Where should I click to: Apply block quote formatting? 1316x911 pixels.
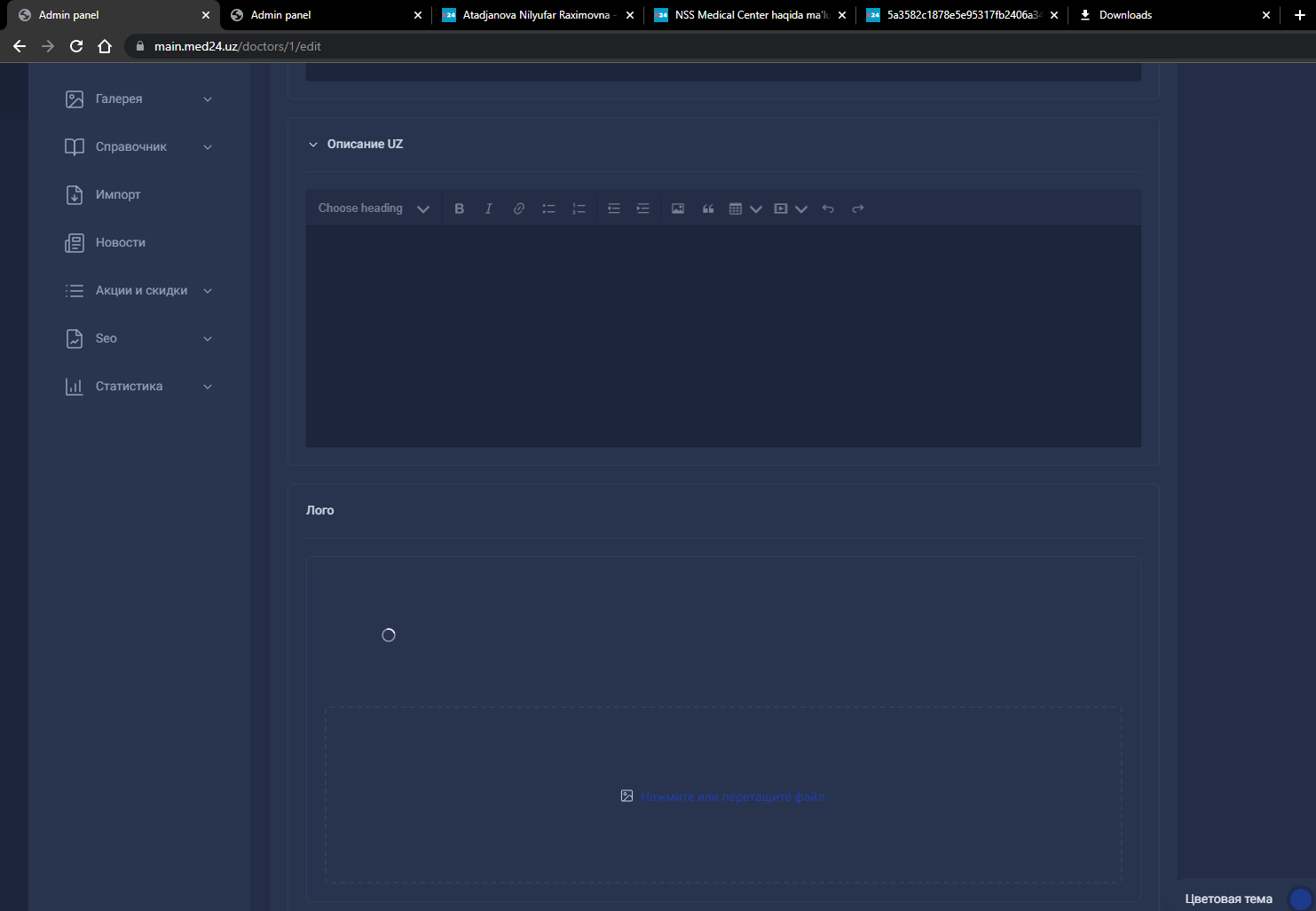[x=708, y=208]
